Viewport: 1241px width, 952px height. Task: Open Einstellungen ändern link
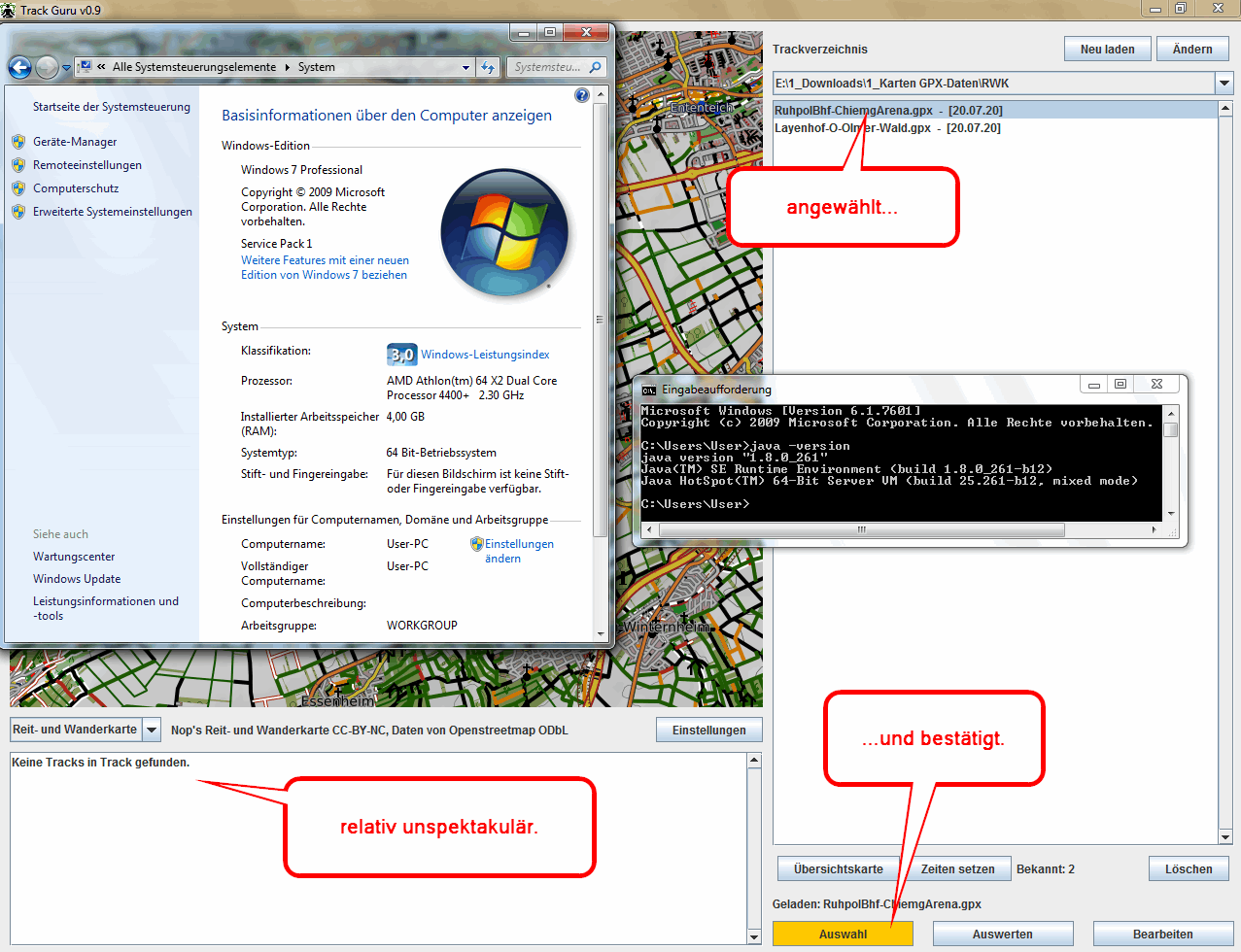518,551
